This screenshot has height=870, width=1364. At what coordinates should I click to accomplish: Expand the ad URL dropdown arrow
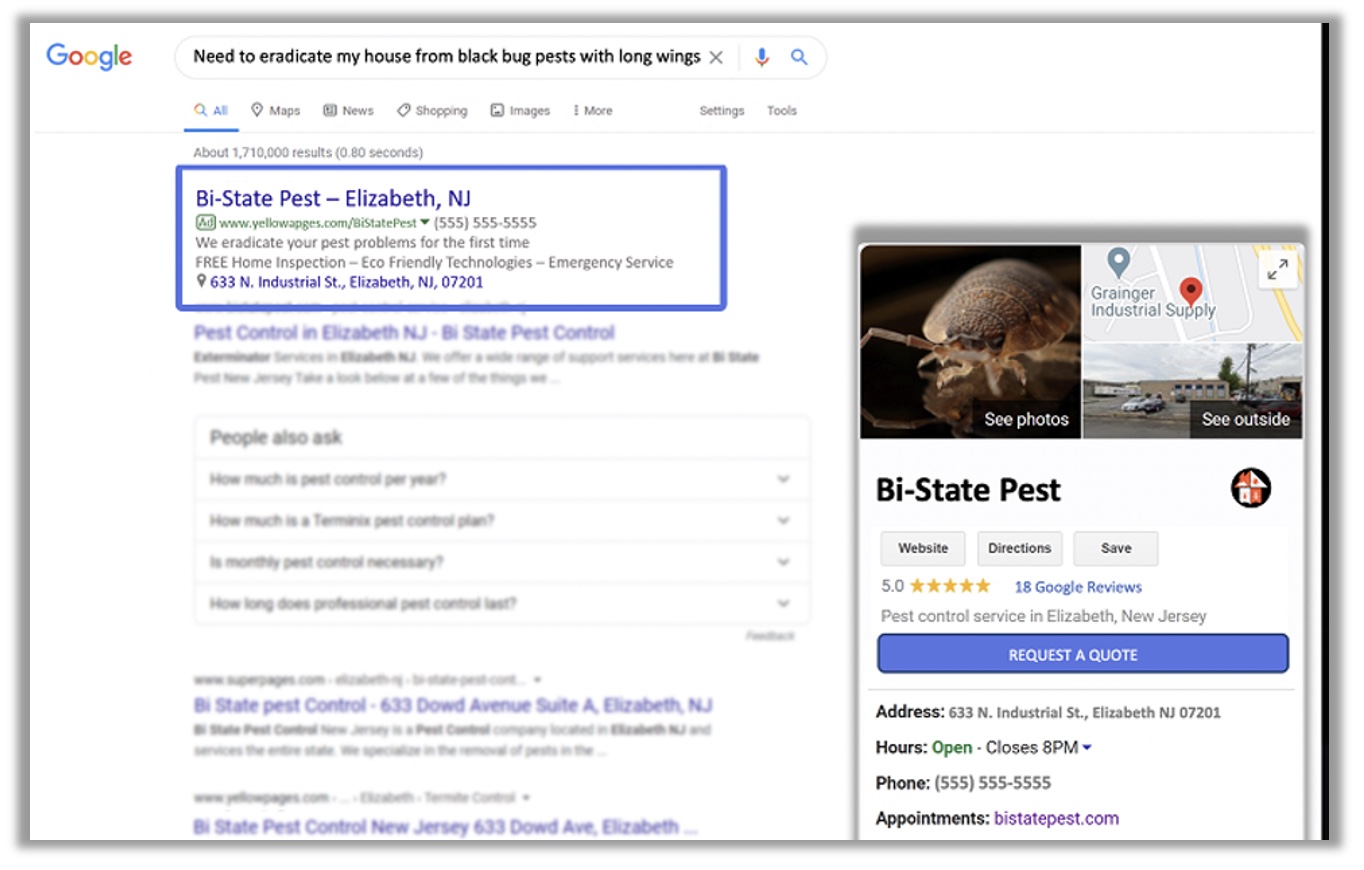click(x=425, y=223)
